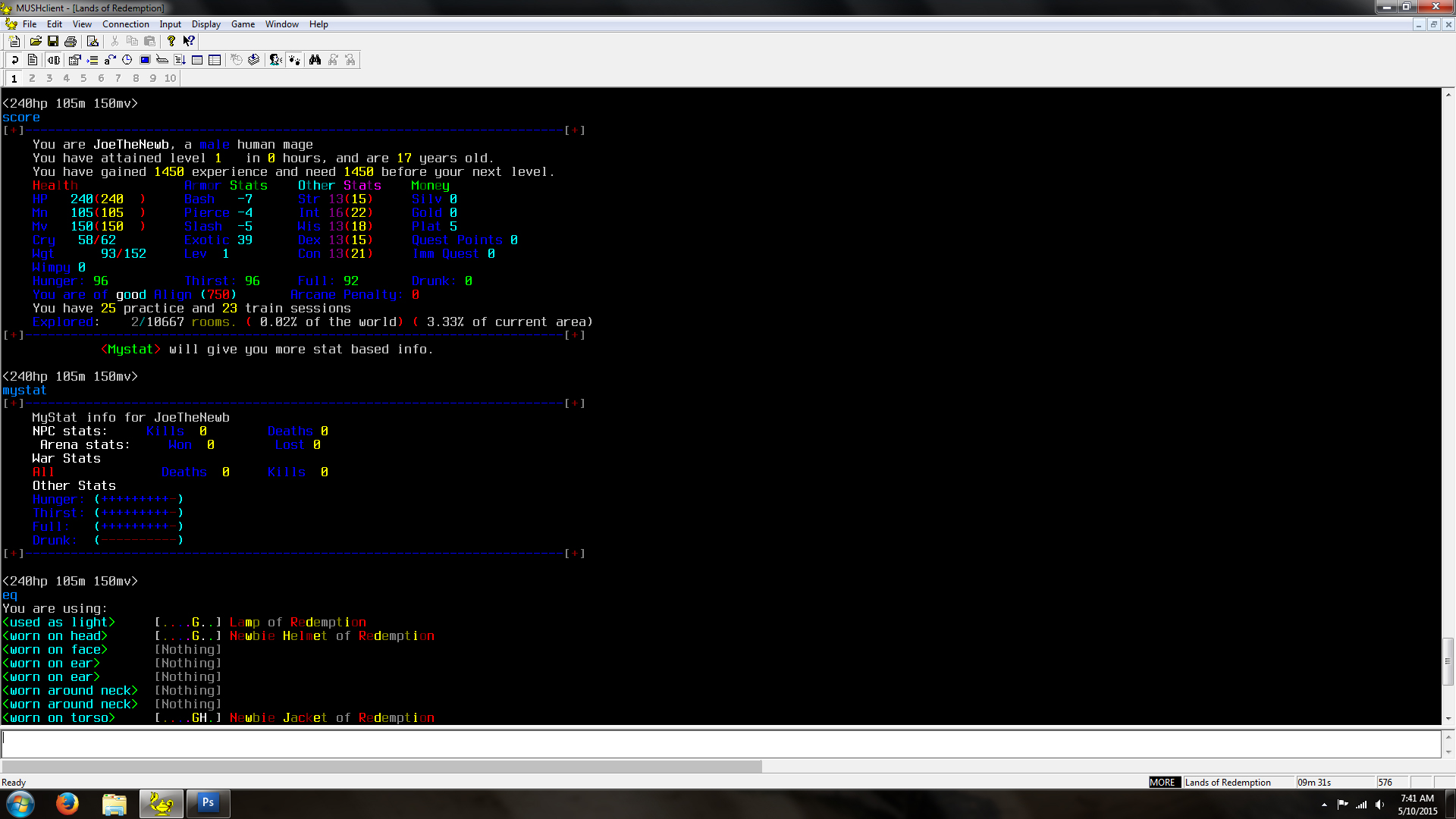The width and height of the screenshot is (1456, 819).
Task: Click the command input box
Action: (x=721, y=744)
